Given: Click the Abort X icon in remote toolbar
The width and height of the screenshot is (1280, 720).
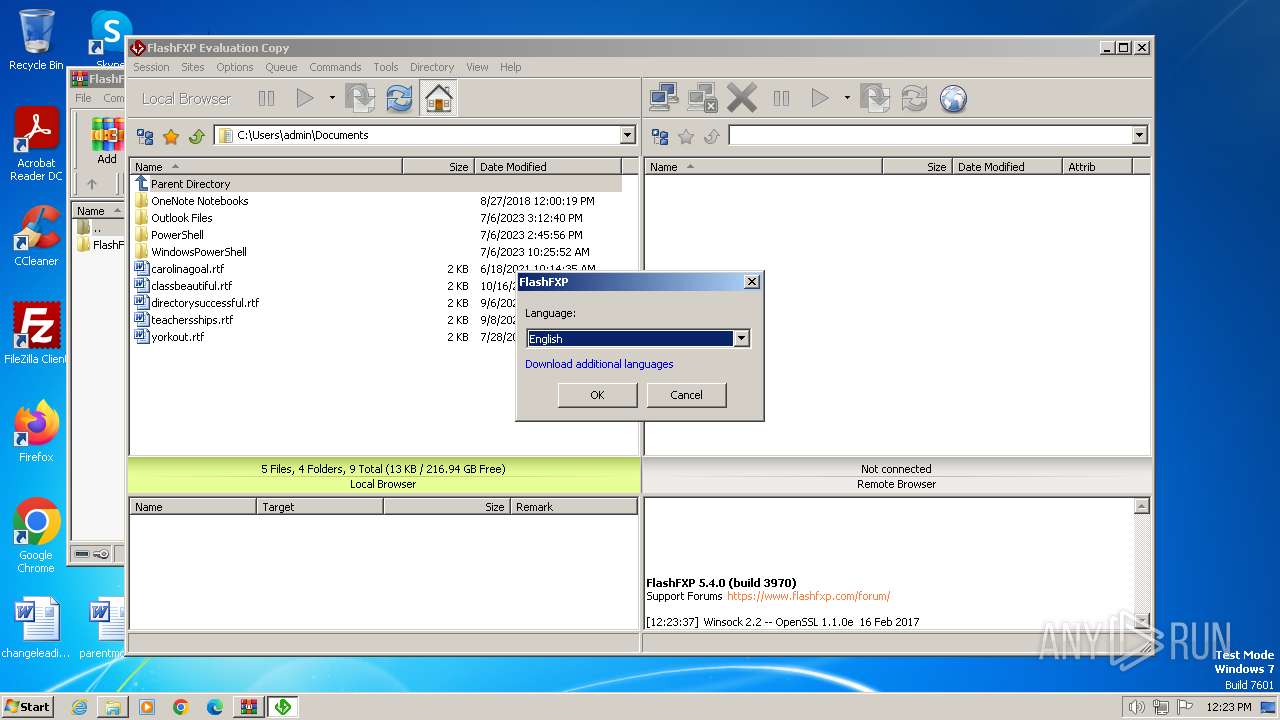Looking at the screenshot, I should [742, 98].
